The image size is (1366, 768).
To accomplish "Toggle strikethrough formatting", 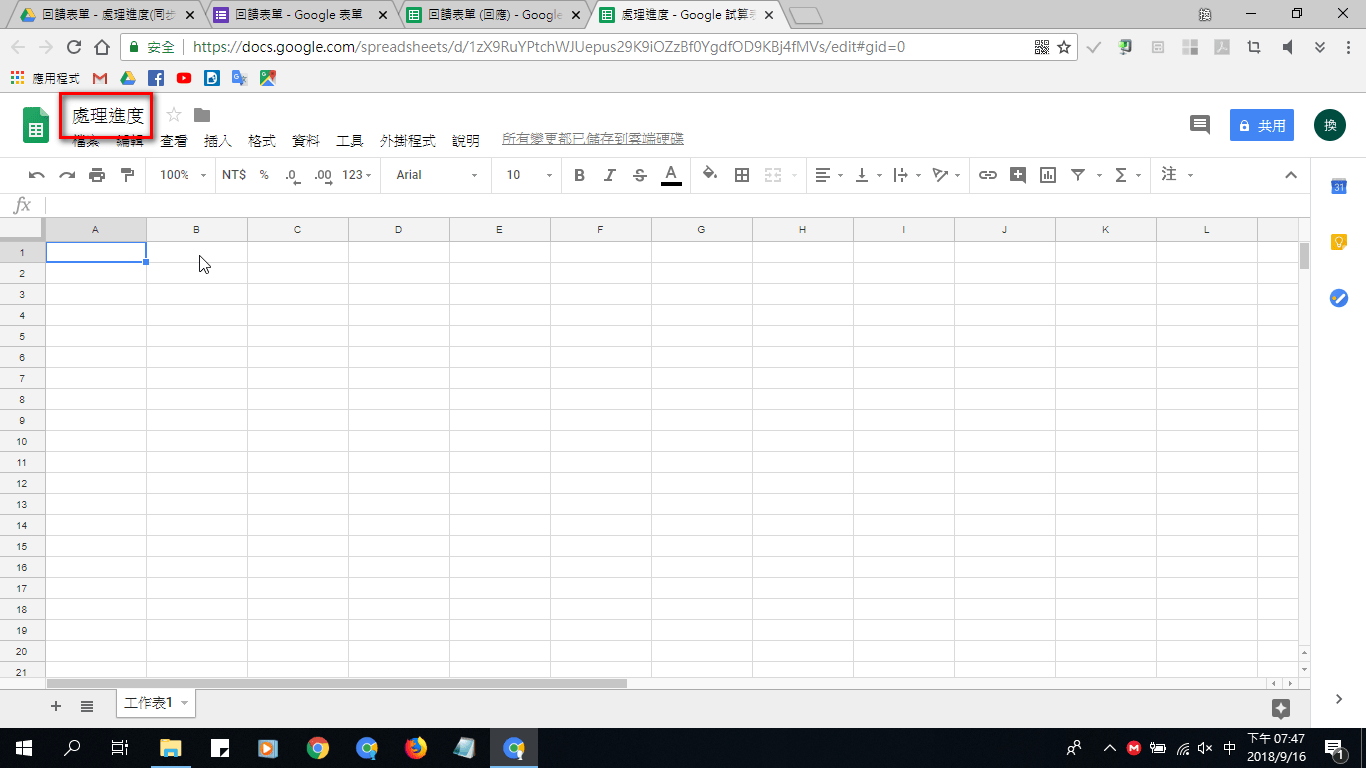I will [x=640, y=175].
